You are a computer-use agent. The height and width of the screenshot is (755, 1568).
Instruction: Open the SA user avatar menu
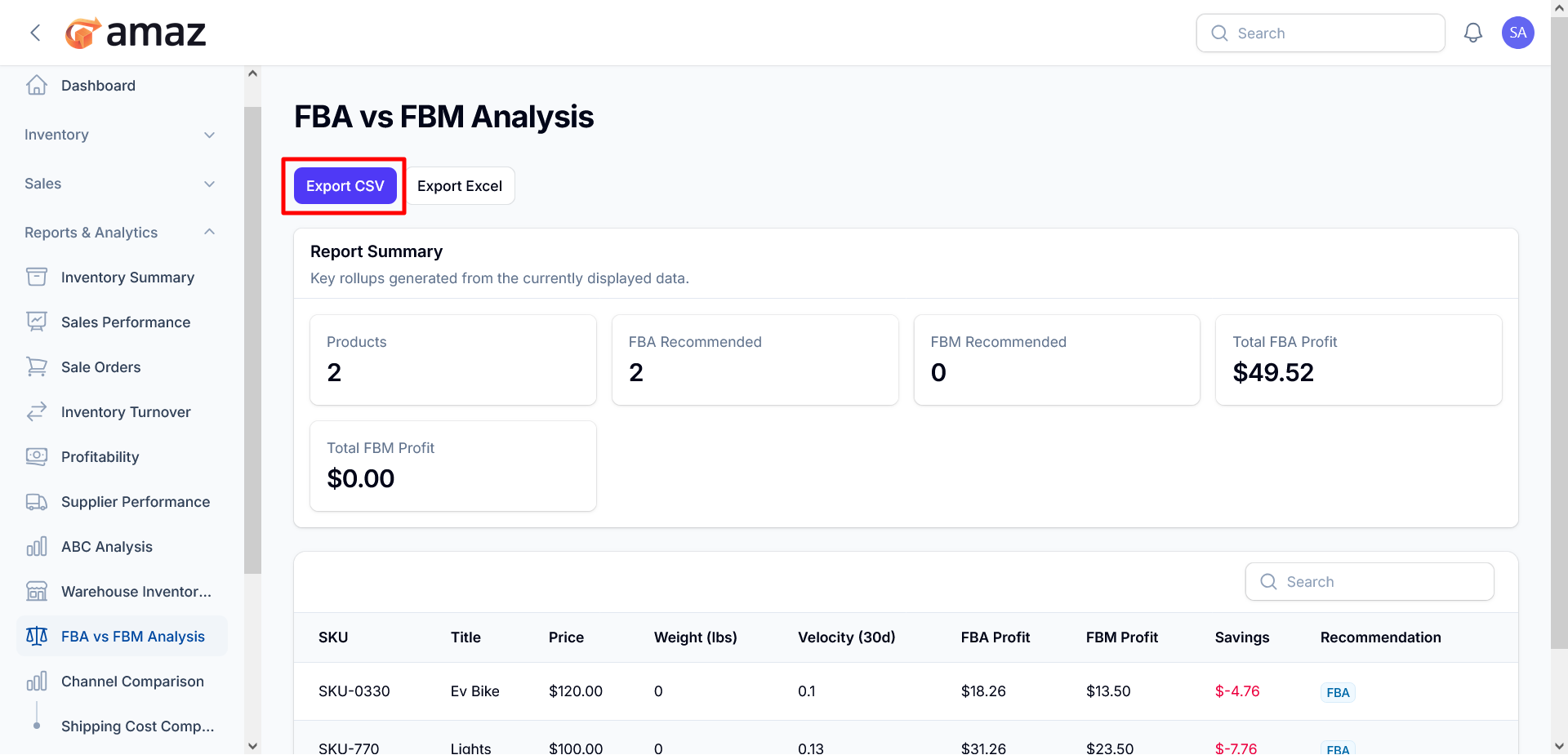point(1517,33)
